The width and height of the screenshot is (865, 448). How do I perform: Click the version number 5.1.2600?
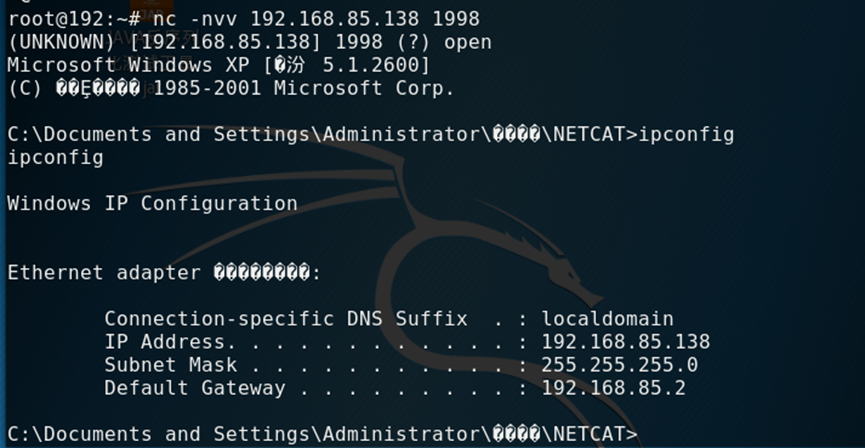coord(370,65)
